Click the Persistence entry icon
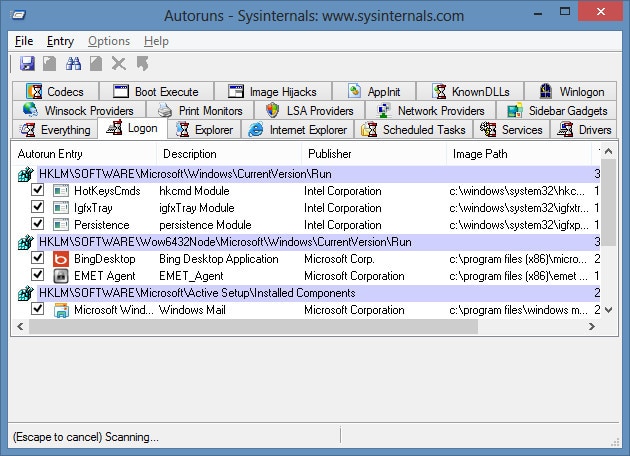 pos(61,225)
